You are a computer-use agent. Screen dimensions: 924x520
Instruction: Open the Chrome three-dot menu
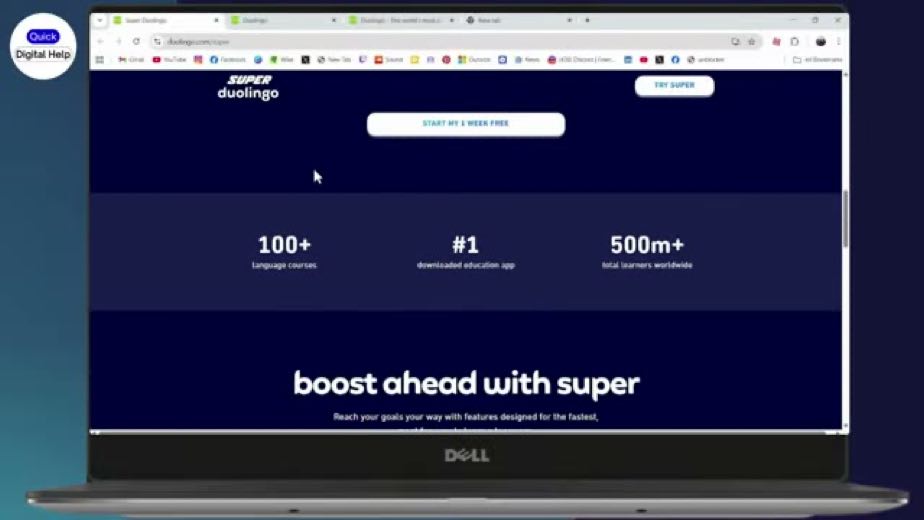839,42
